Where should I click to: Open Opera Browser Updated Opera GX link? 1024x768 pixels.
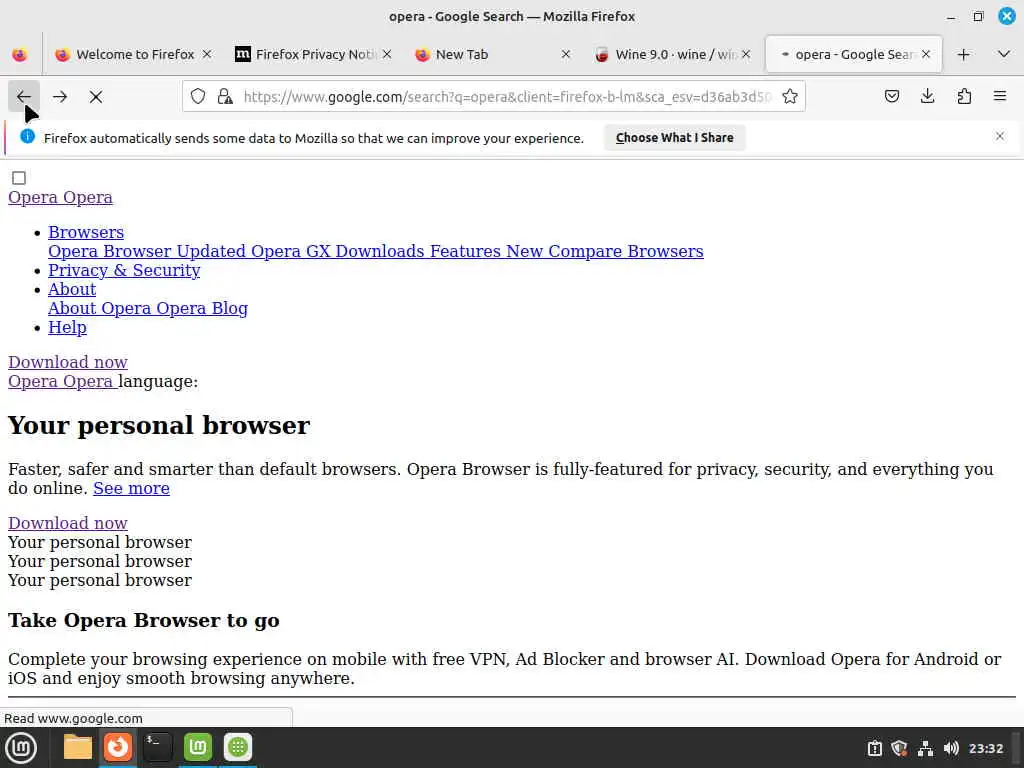click(376, 251)
